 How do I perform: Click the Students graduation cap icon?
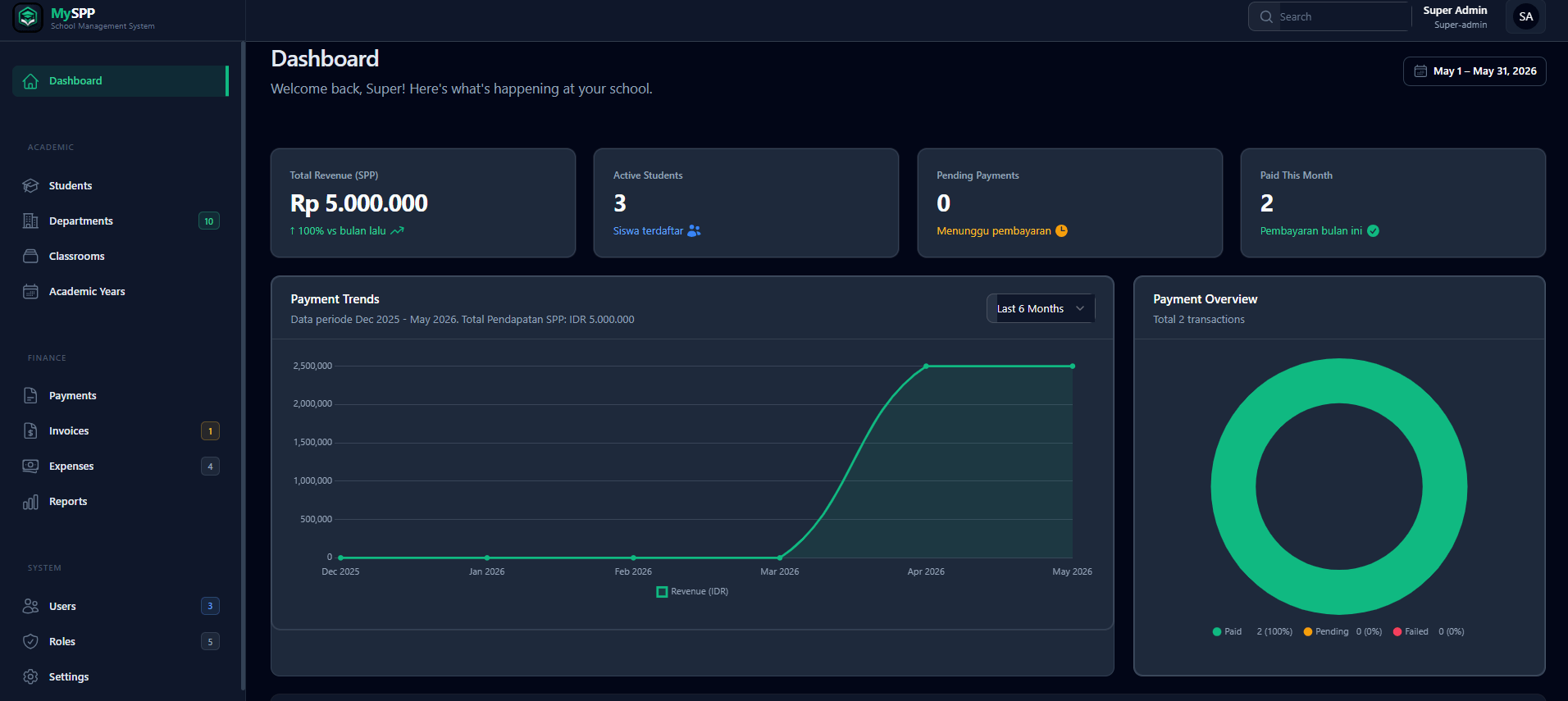30,186
